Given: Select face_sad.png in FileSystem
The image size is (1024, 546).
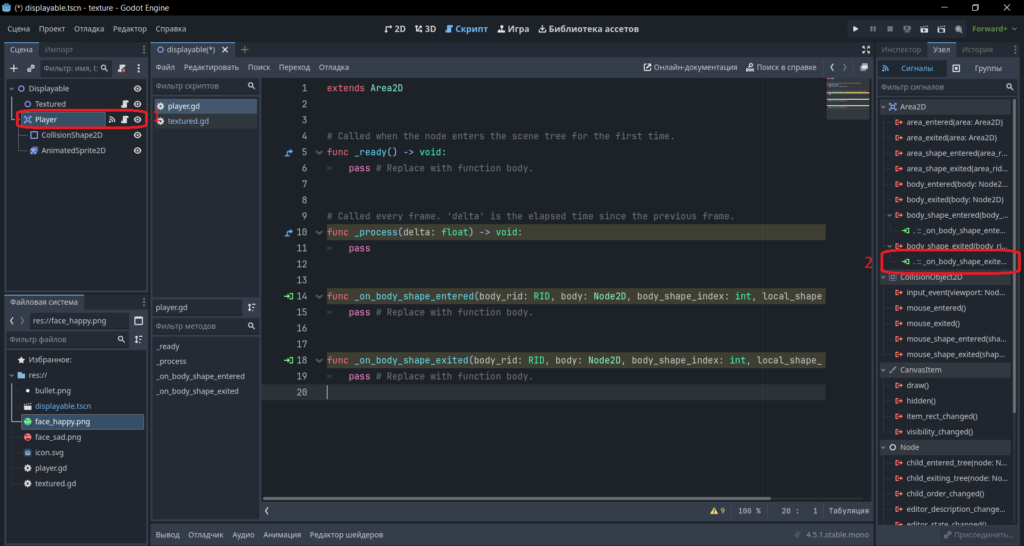Looking at the screenshot, I should (x=58, y=437).
